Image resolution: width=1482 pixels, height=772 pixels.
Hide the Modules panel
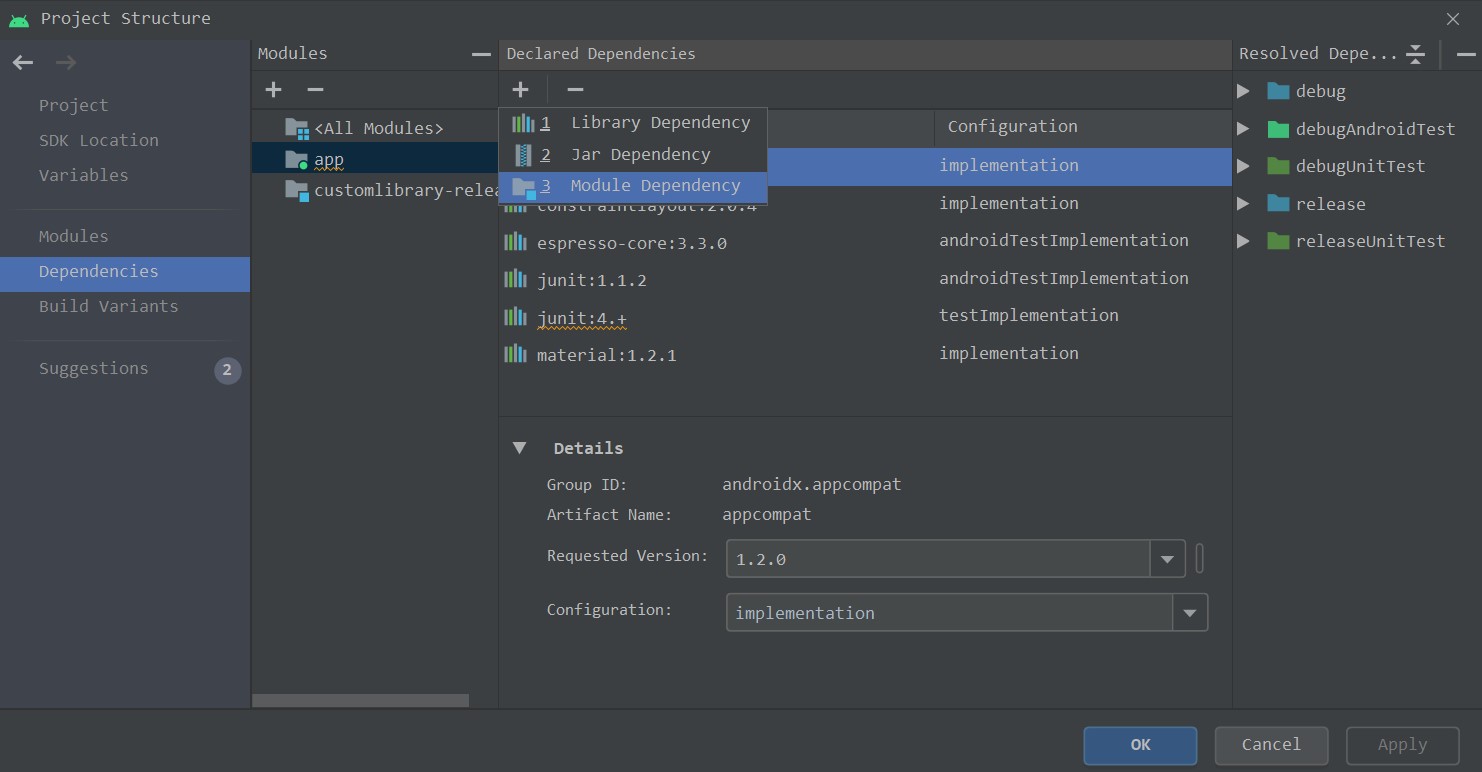coord(481,54)
